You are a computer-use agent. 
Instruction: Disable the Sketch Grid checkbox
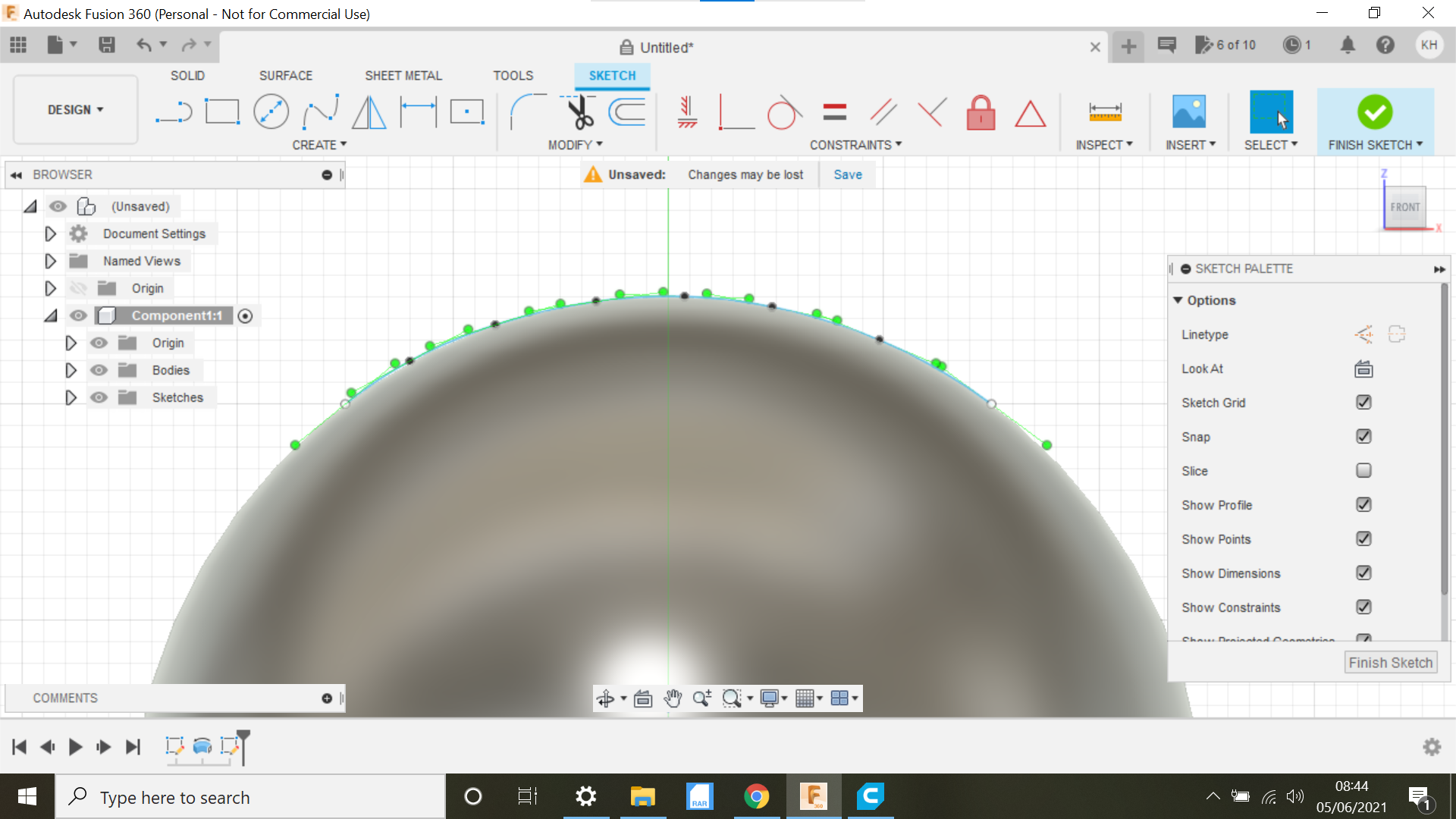1363,402
